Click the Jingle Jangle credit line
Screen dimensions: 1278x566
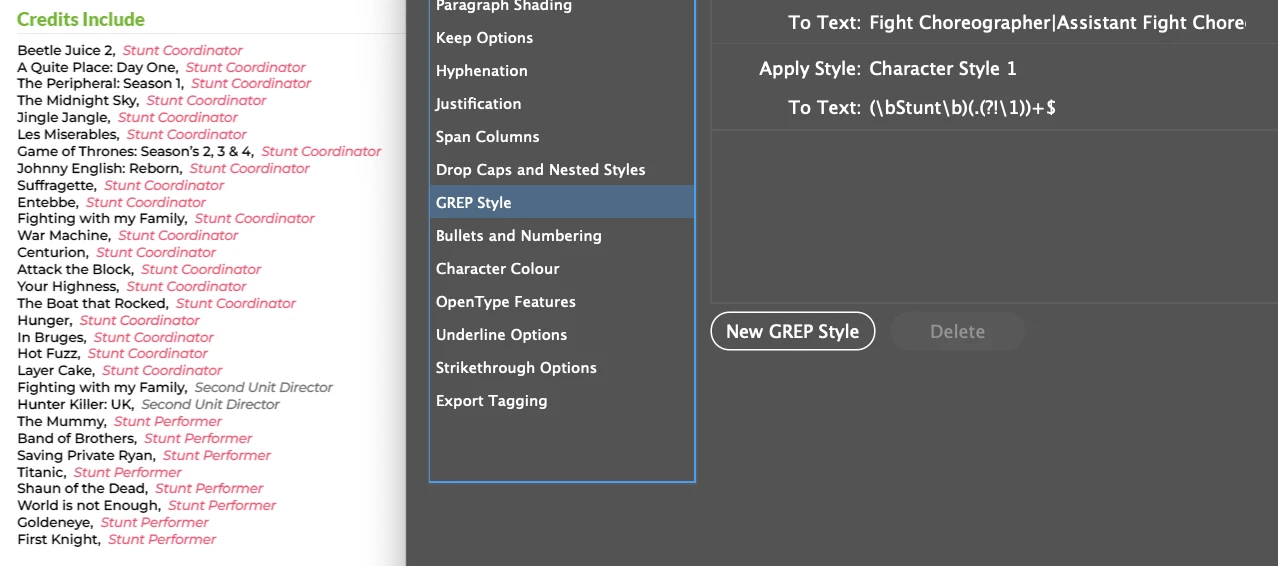[127, 118]
